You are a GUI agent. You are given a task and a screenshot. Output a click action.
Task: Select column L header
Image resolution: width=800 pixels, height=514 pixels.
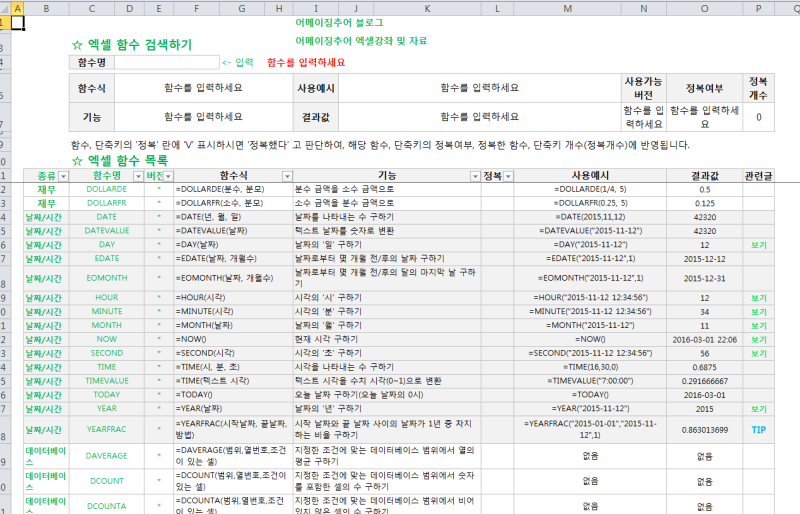click(x=497, y=8)
